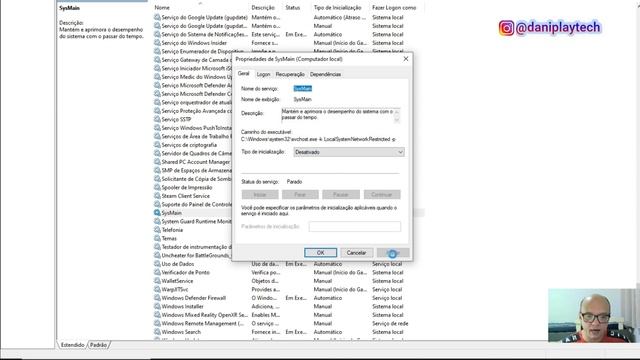The image size is (640, 360).
Task: Click the WalletService gear icon
Action: [x=157, y=281]
